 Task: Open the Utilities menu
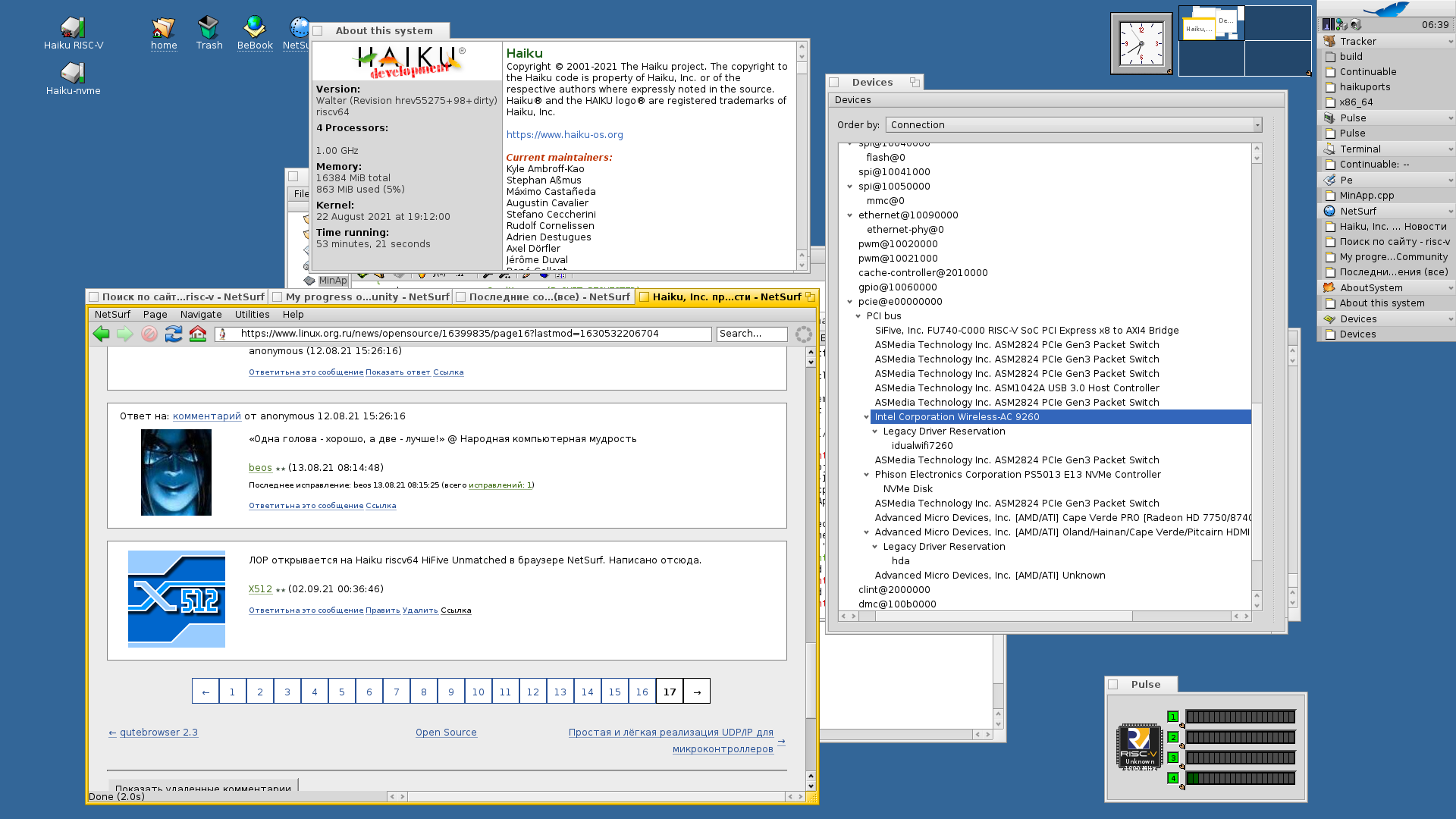pos(252,315)
